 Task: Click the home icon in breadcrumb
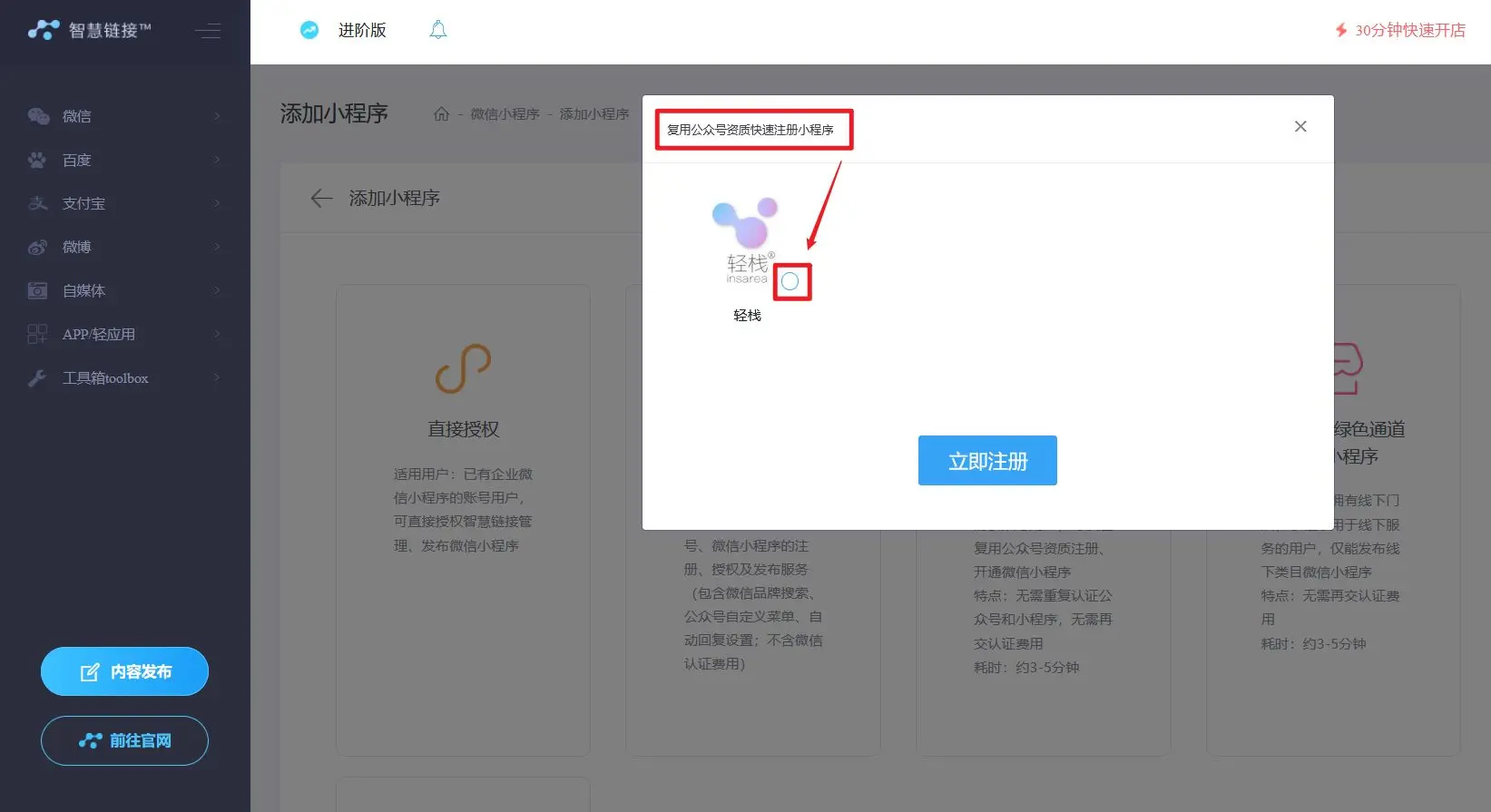coord(441,114)
